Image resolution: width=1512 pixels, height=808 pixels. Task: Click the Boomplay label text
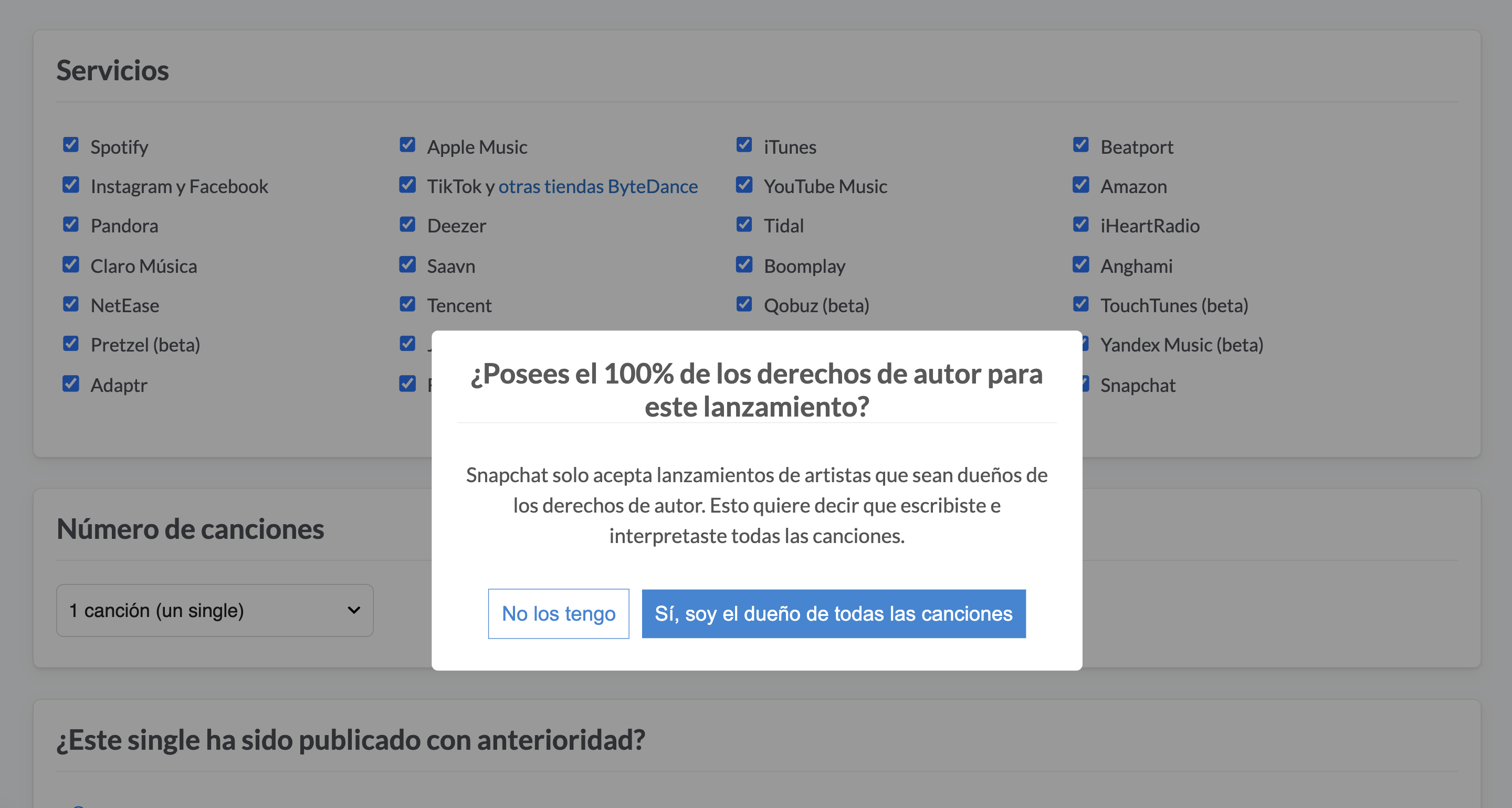804,267
